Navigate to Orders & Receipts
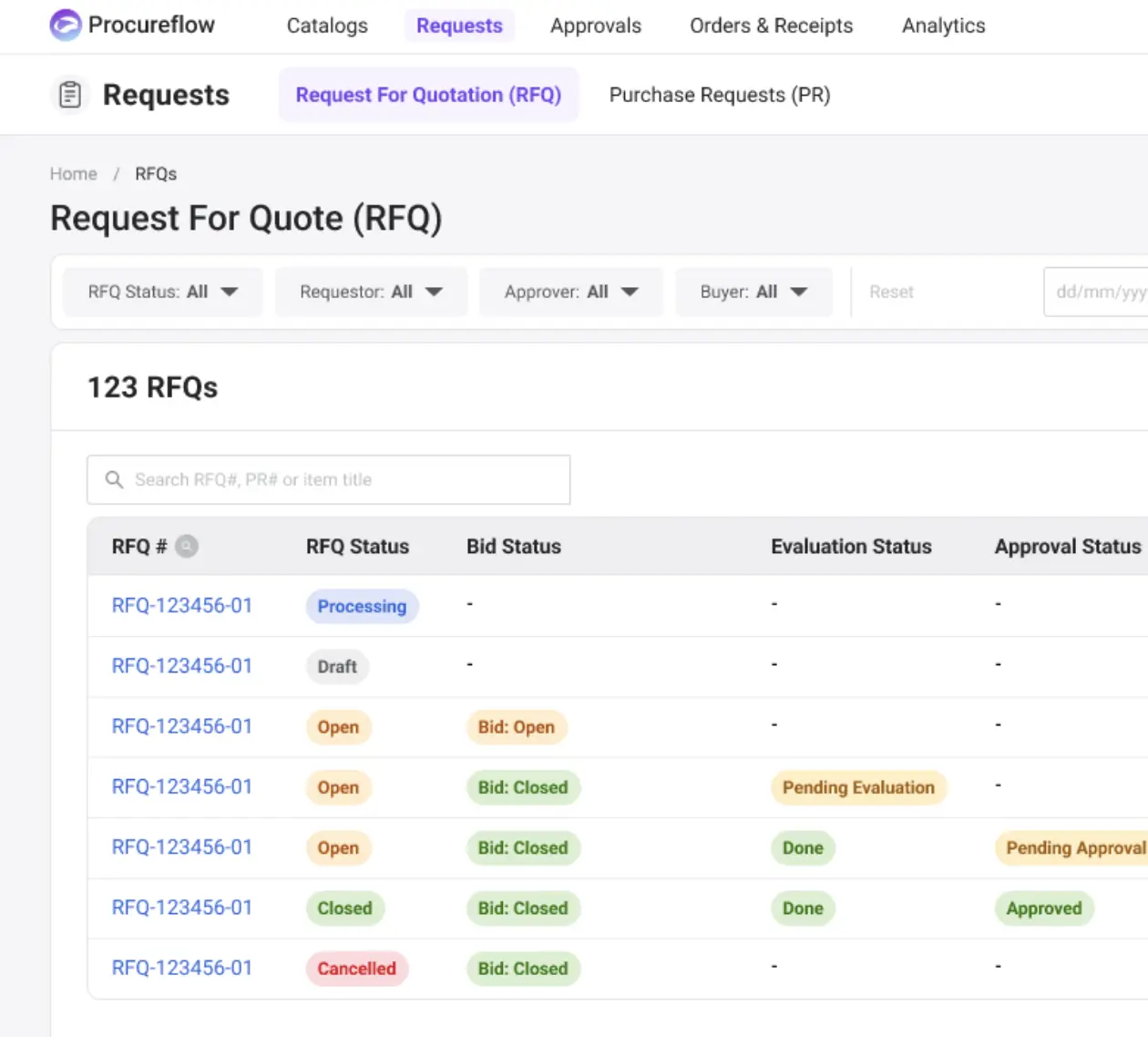 point(771,26)
